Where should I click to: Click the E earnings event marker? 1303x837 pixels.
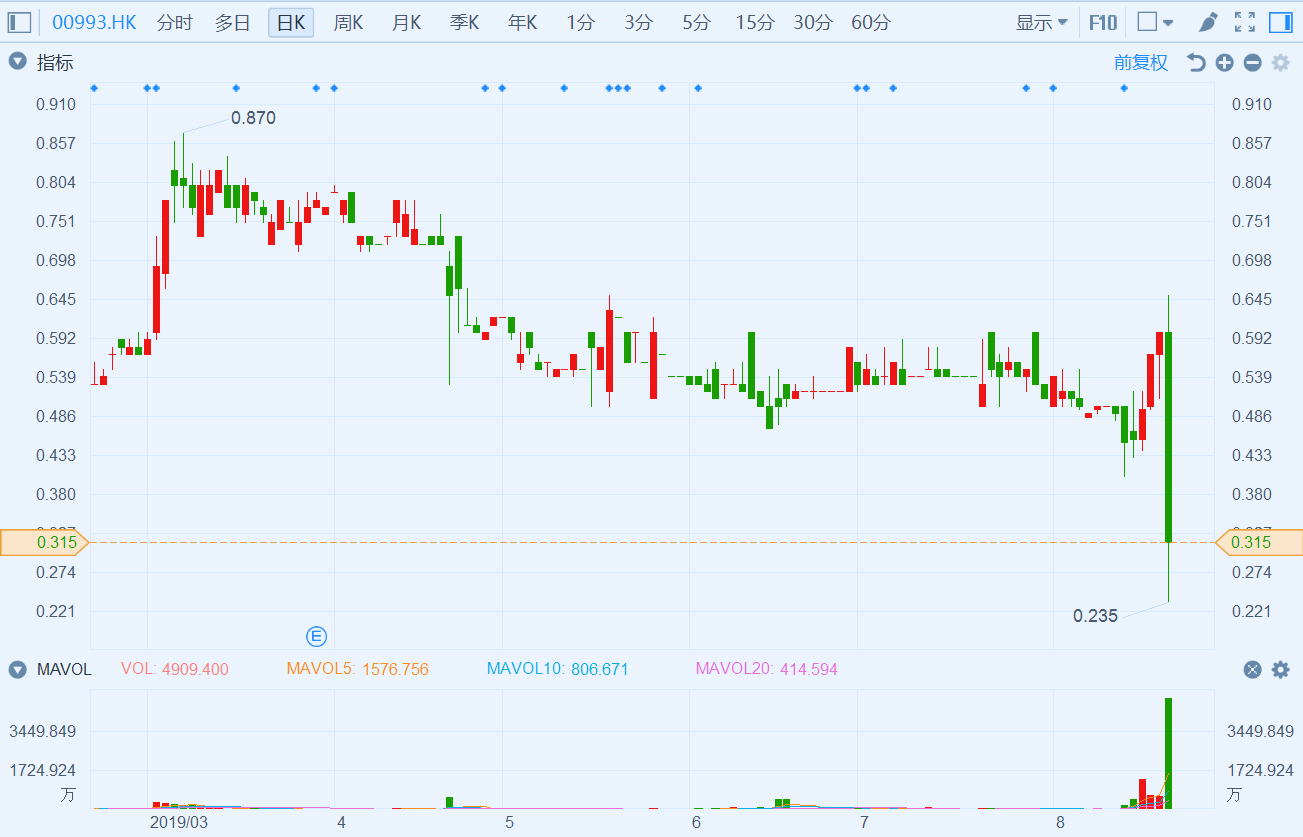[316, 636]
